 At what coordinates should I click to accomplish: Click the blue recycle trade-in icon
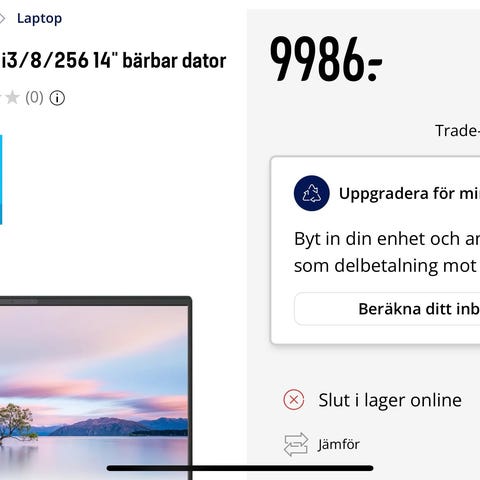(311, 193)
